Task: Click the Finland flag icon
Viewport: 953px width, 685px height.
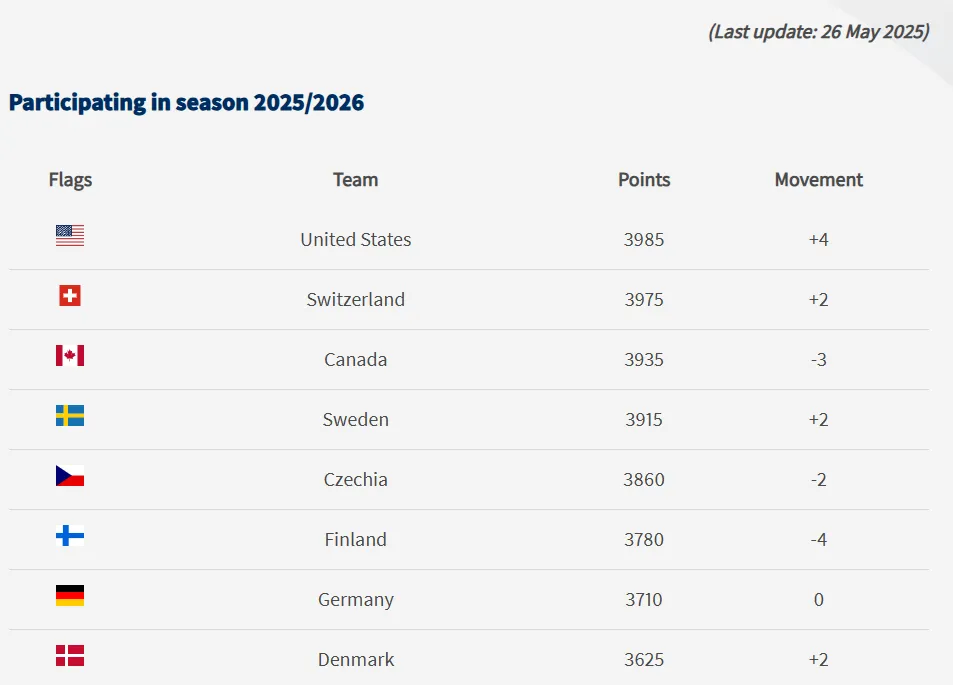Action: [70, 536]
